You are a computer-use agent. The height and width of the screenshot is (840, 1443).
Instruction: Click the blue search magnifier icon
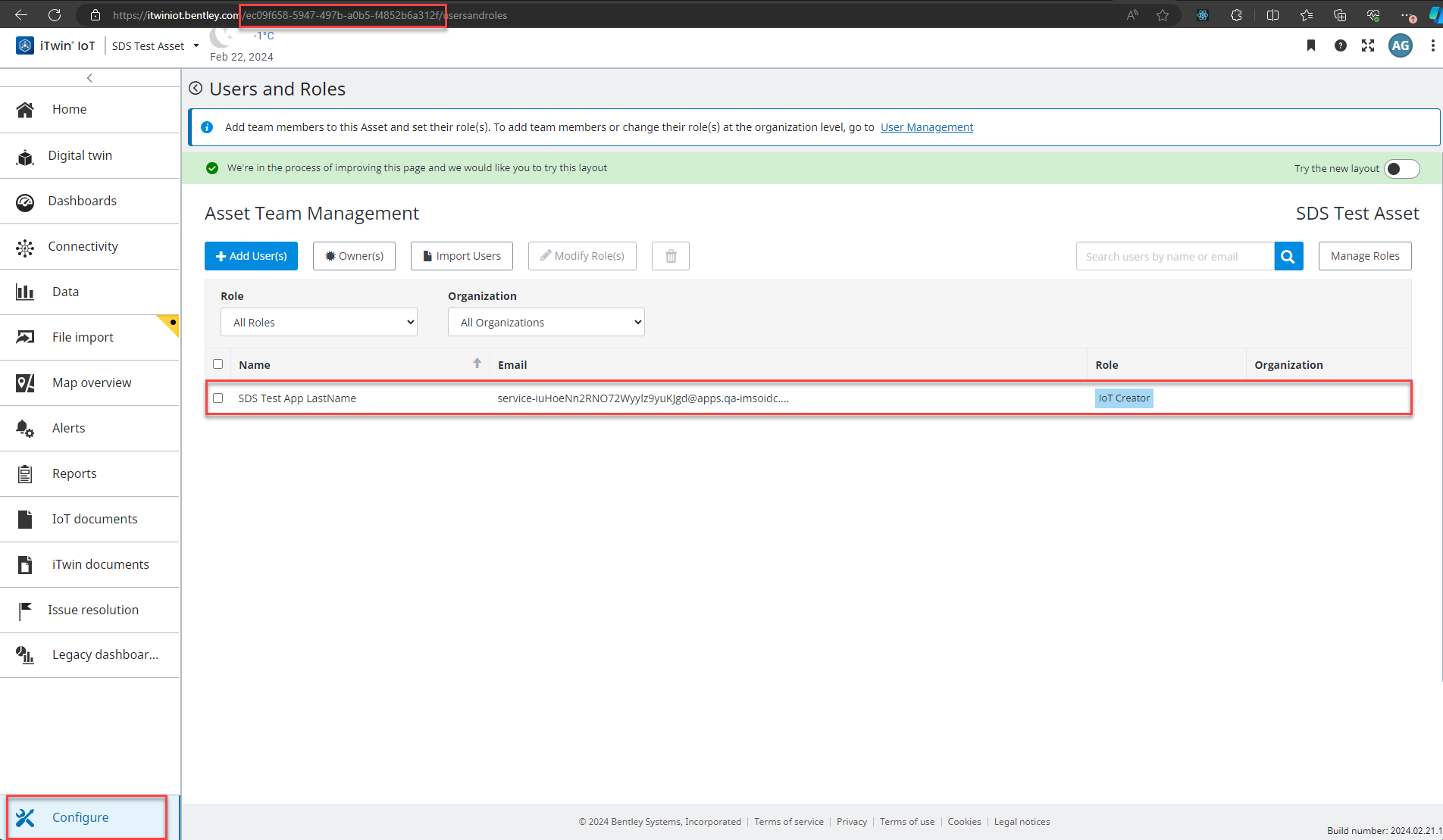(x=1288, y=256)
